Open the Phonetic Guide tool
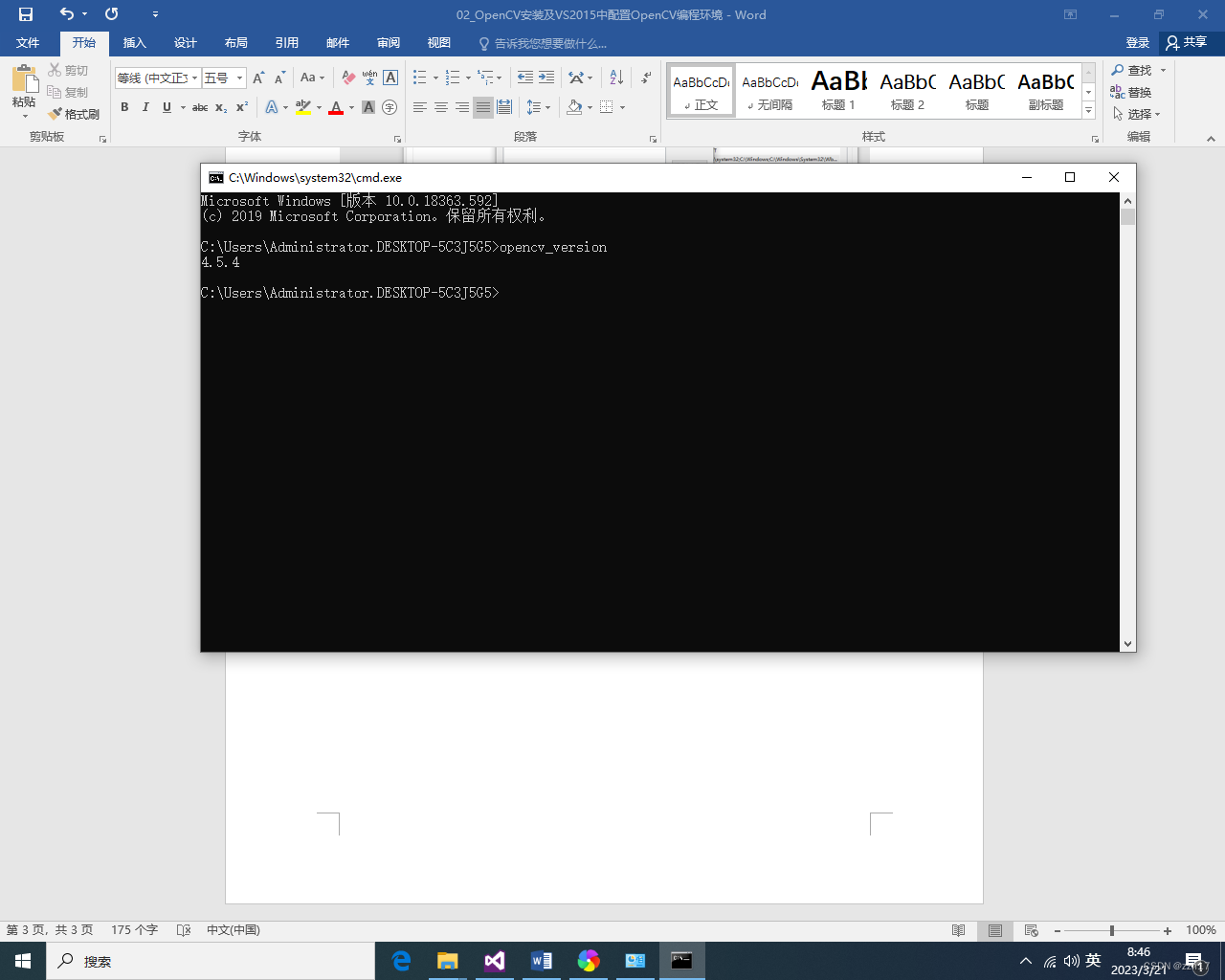The height and width of the screenshot is (980, 1225). click(x=369, y=78)
